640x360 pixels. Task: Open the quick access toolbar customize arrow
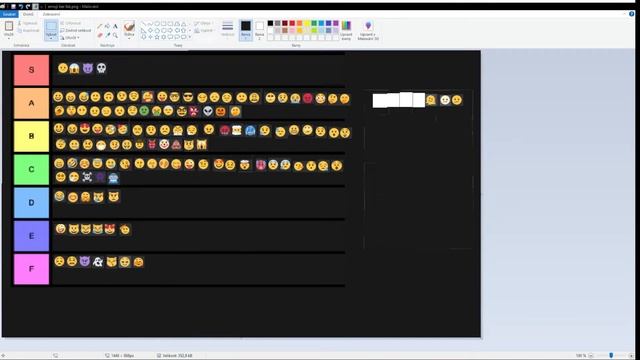click(x=41, y=7)
